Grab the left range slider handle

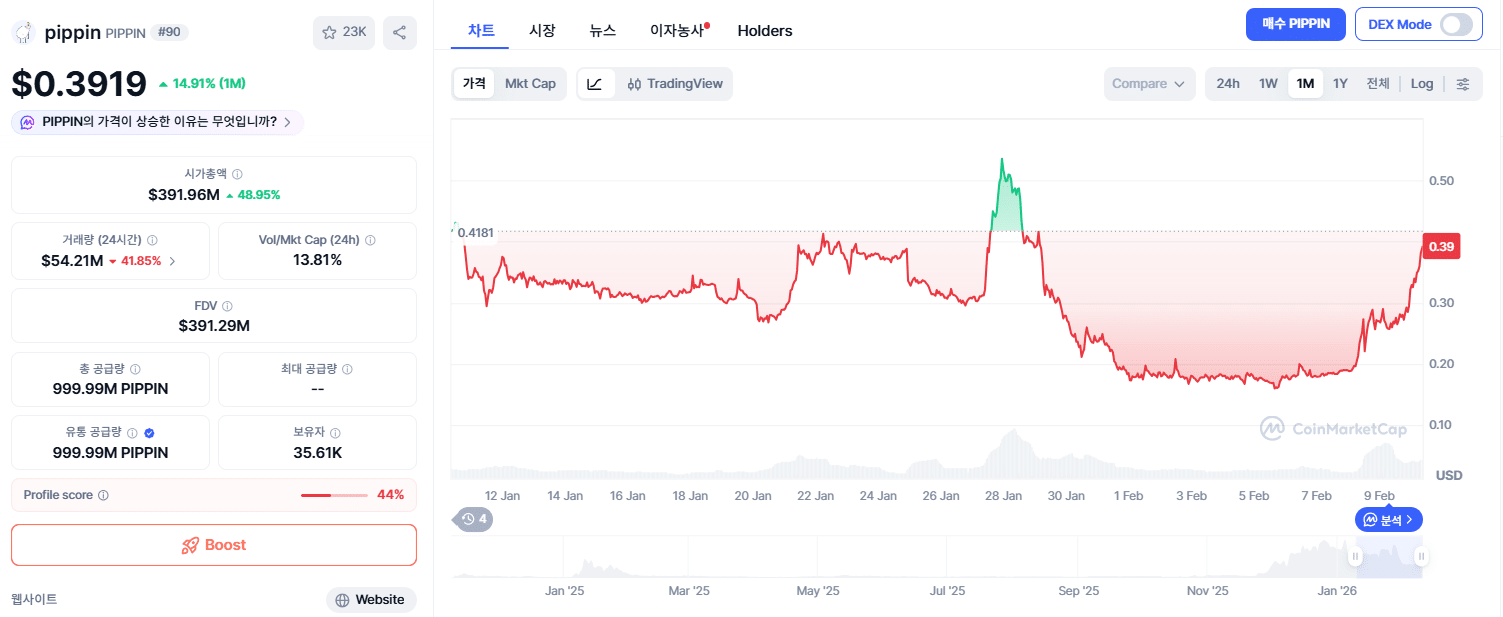pyautogui.click(x=1356, y=557)
